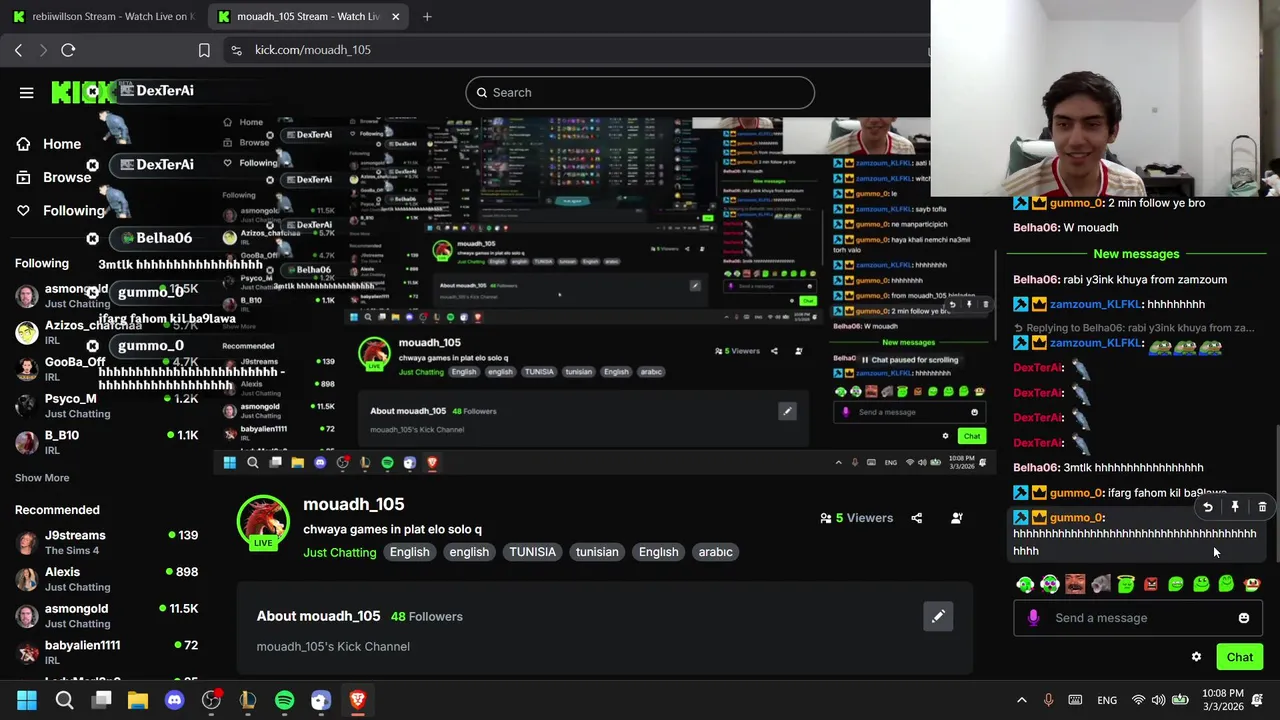This screenshot has height=720, width=1280.
Task: Open Brave browser taskbar icon
Action: click(x=357, y=700)
